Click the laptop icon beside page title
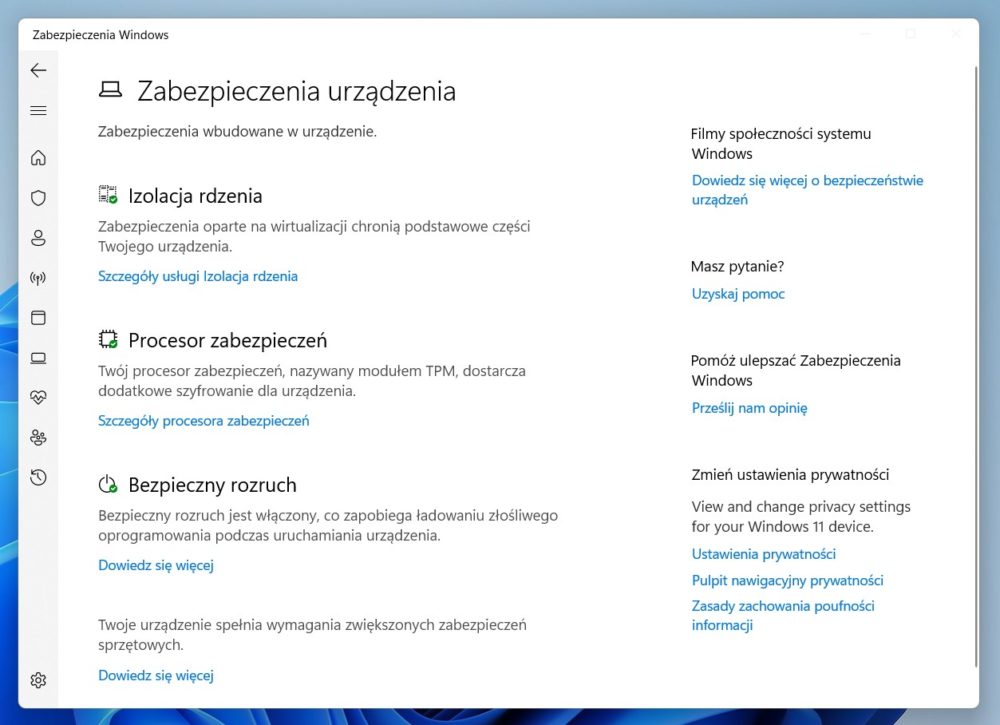The image size is (1000, 725). pos(110,90)
